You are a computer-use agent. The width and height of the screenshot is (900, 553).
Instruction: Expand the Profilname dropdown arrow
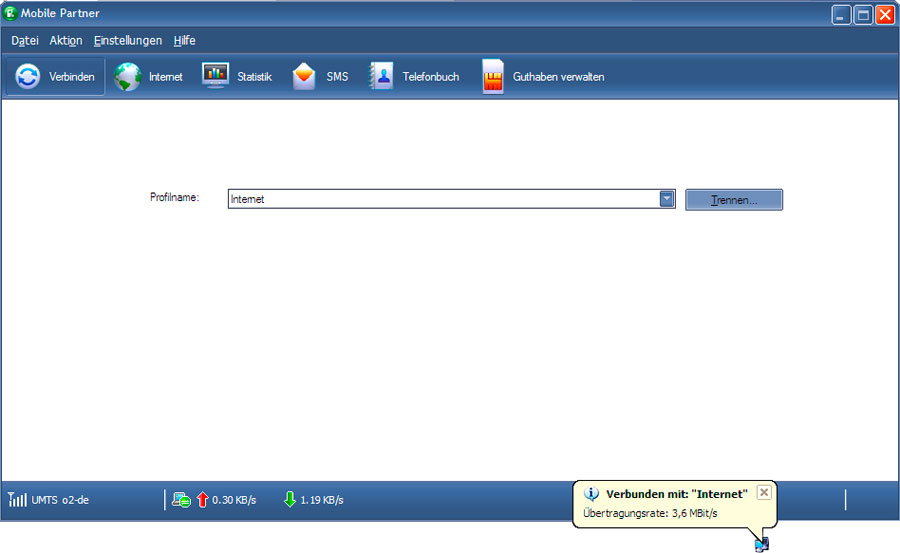click(x=666, y=199)
